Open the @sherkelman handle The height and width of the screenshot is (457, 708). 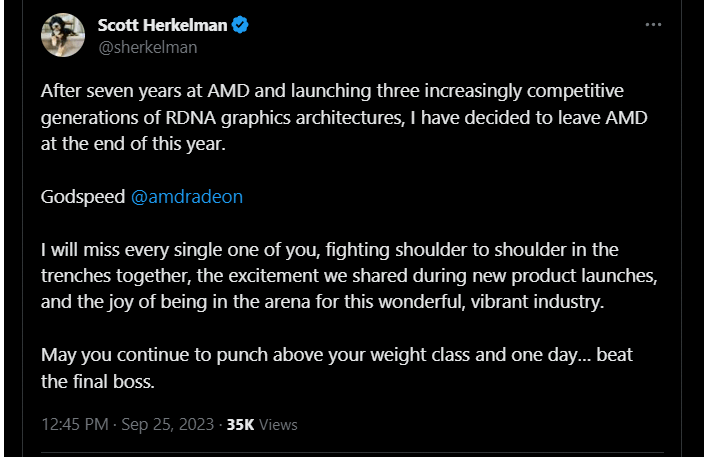click(148, 47)
